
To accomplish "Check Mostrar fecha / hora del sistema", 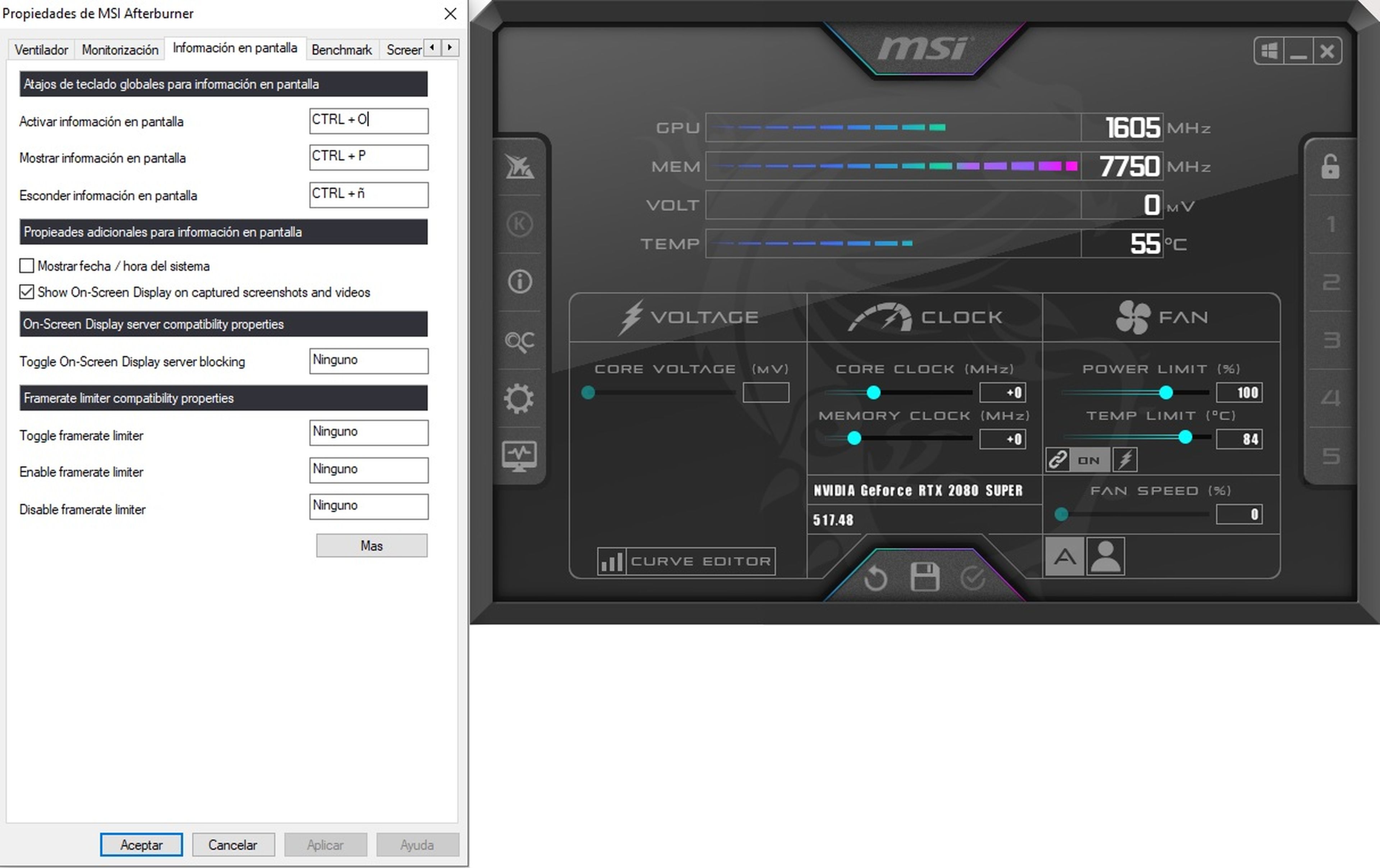I will click(x=26, y=266).
